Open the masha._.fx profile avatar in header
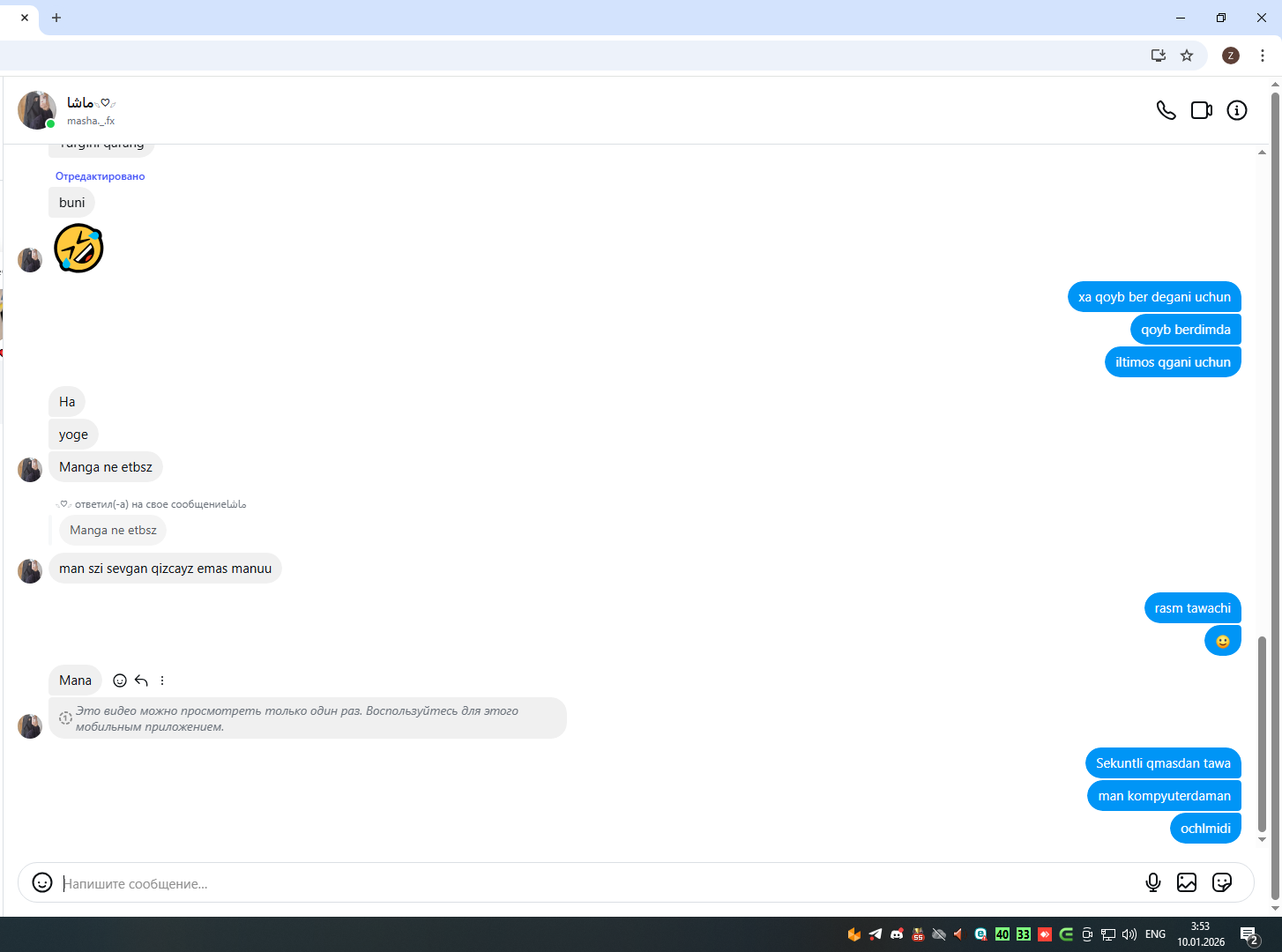Screen dimensions: 1282x952 pyautogui.click(x=37, y=110)
